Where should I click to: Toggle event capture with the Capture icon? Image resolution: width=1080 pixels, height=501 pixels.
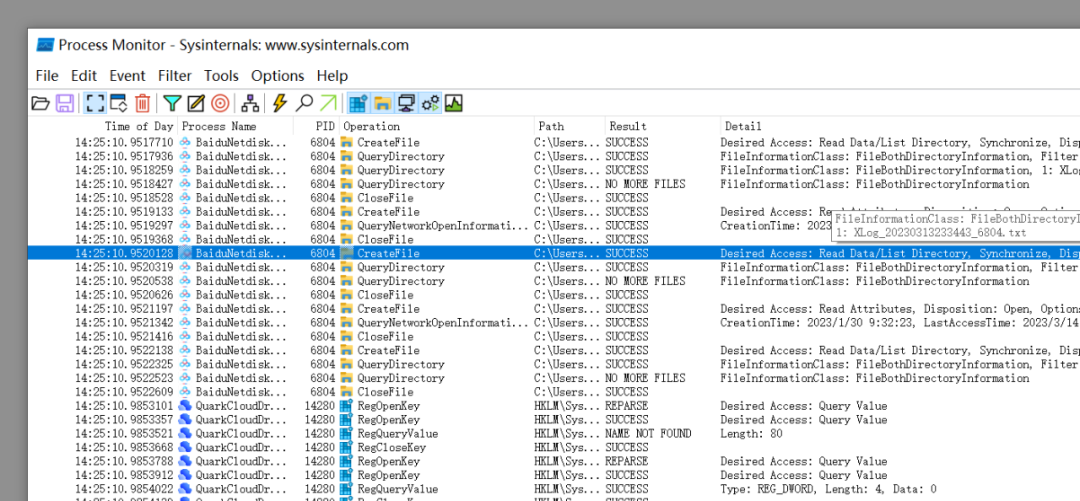click(95, 103)
